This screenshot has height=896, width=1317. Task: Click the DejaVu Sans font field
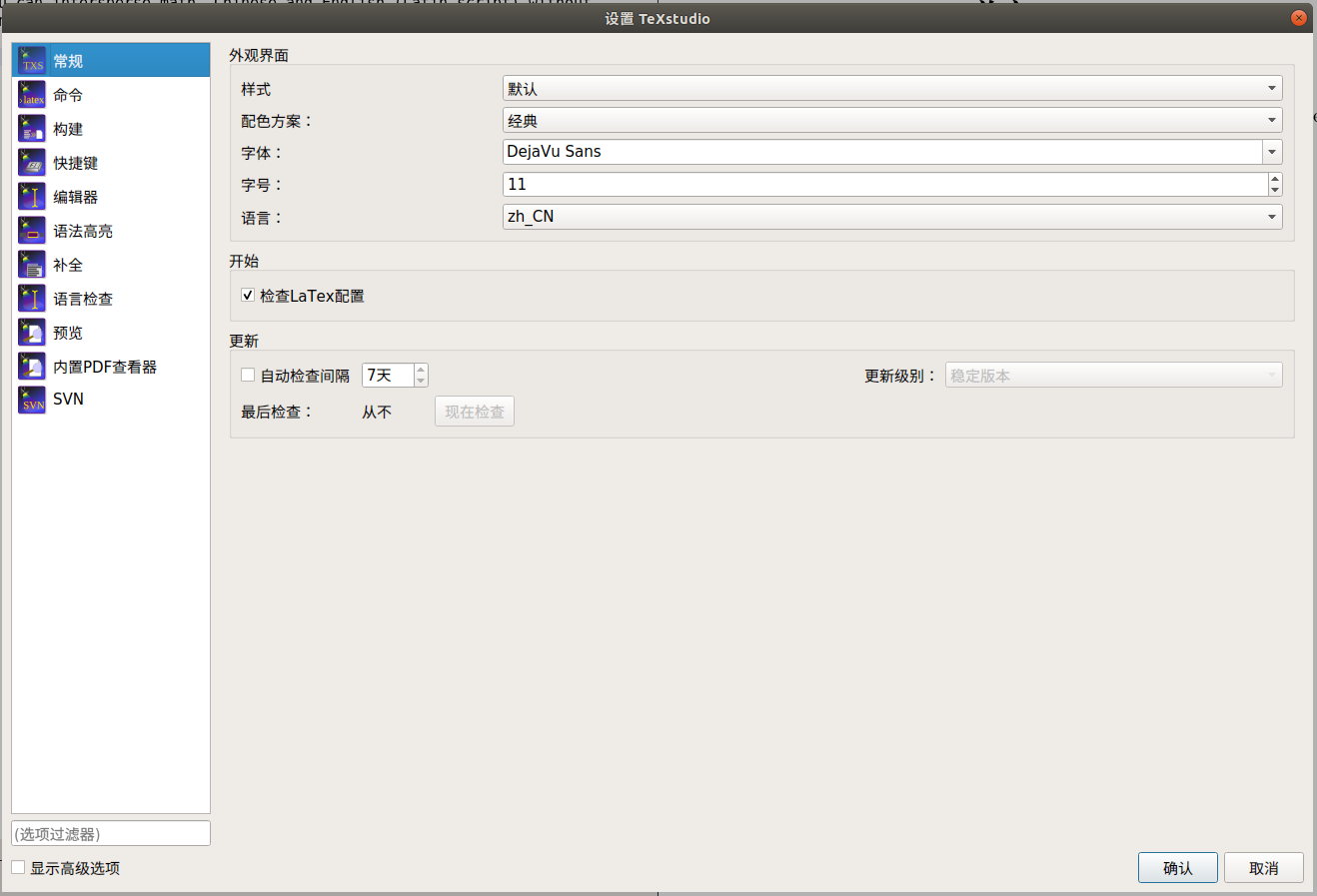(882, 152)
